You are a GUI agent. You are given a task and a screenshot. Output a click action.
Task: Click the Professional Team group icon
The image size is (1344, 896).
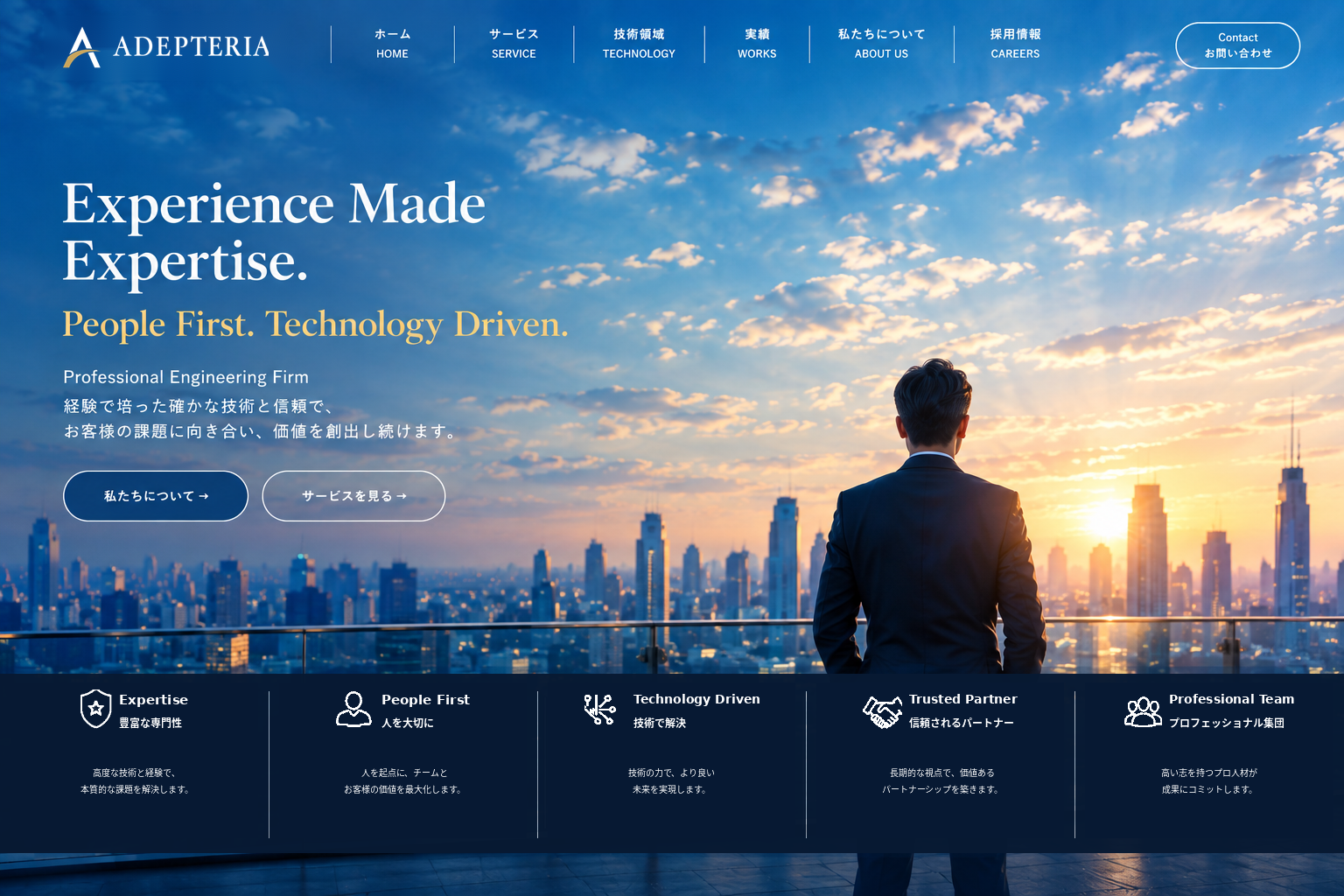(1143, 711)
